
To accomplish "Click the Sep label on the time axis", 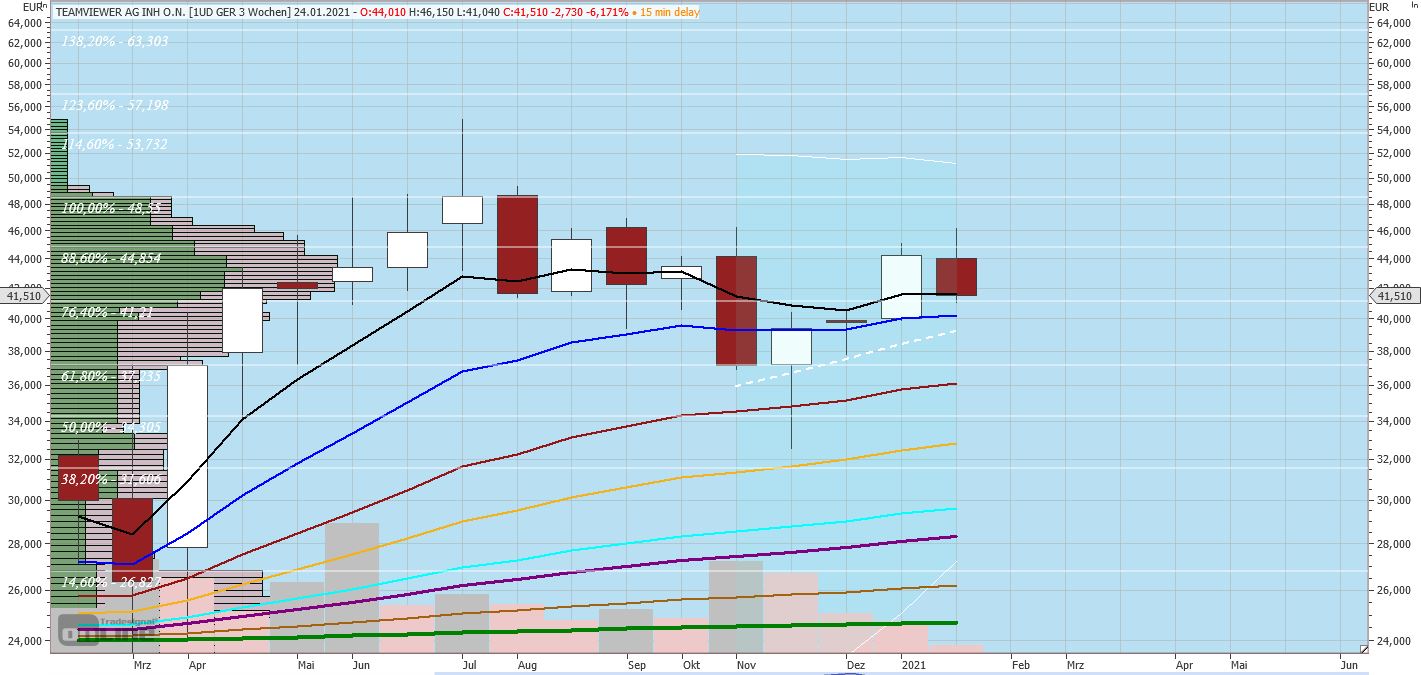I will pyautogui.click(x=637, y=664).
